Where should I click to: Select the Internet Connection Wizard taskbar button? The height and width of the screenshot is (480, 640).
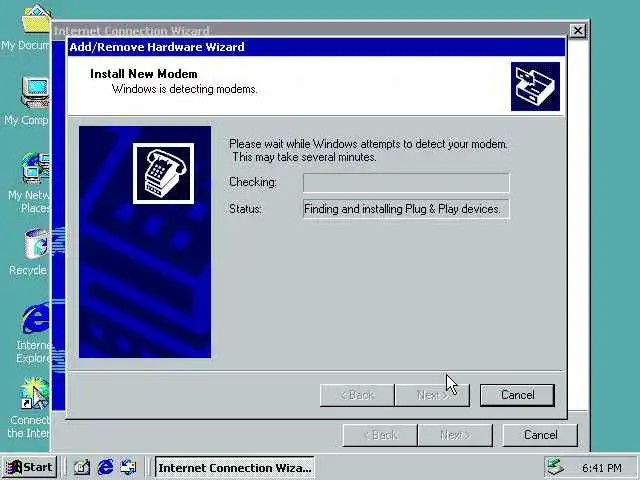click(x=235, y=467)
